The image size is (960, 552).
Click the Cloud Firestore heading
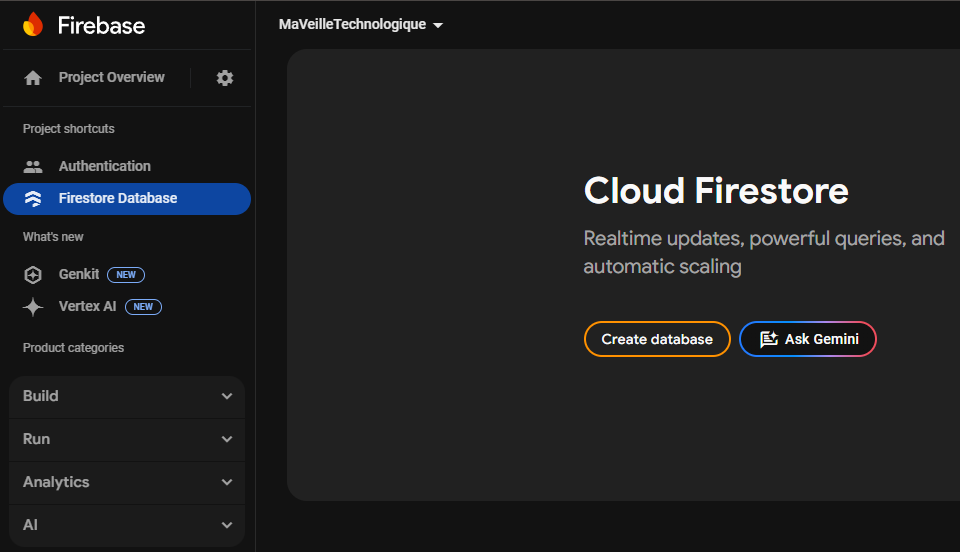[x=716, y=190]
